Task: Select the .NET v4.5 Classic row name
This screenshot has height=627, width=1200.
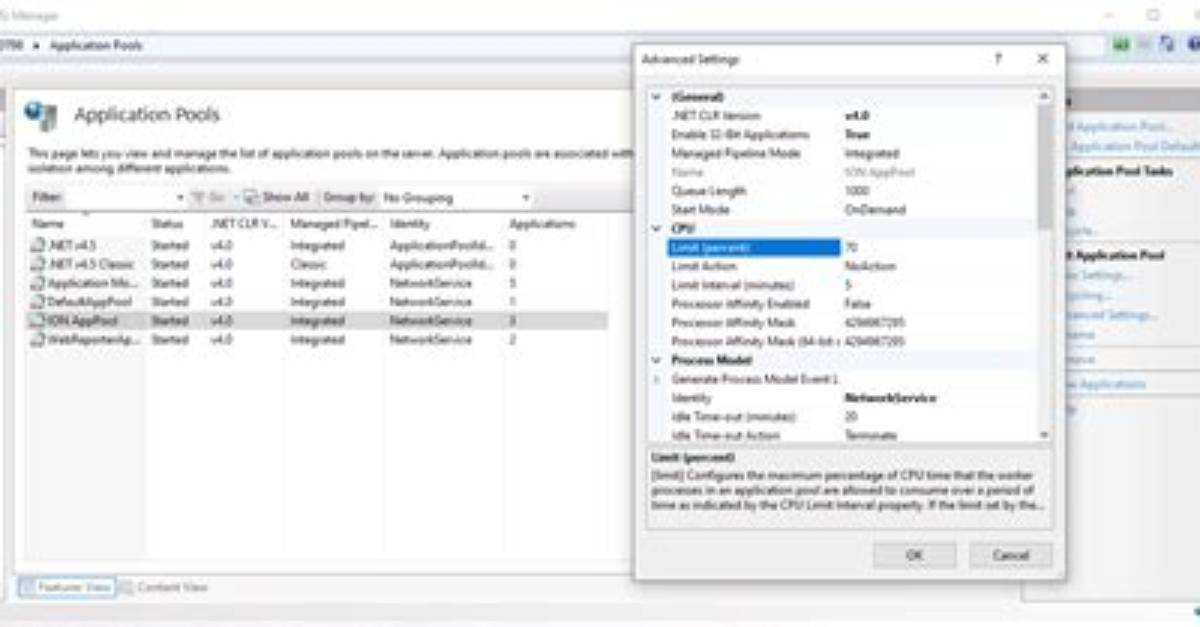Action: click(90, 264)
